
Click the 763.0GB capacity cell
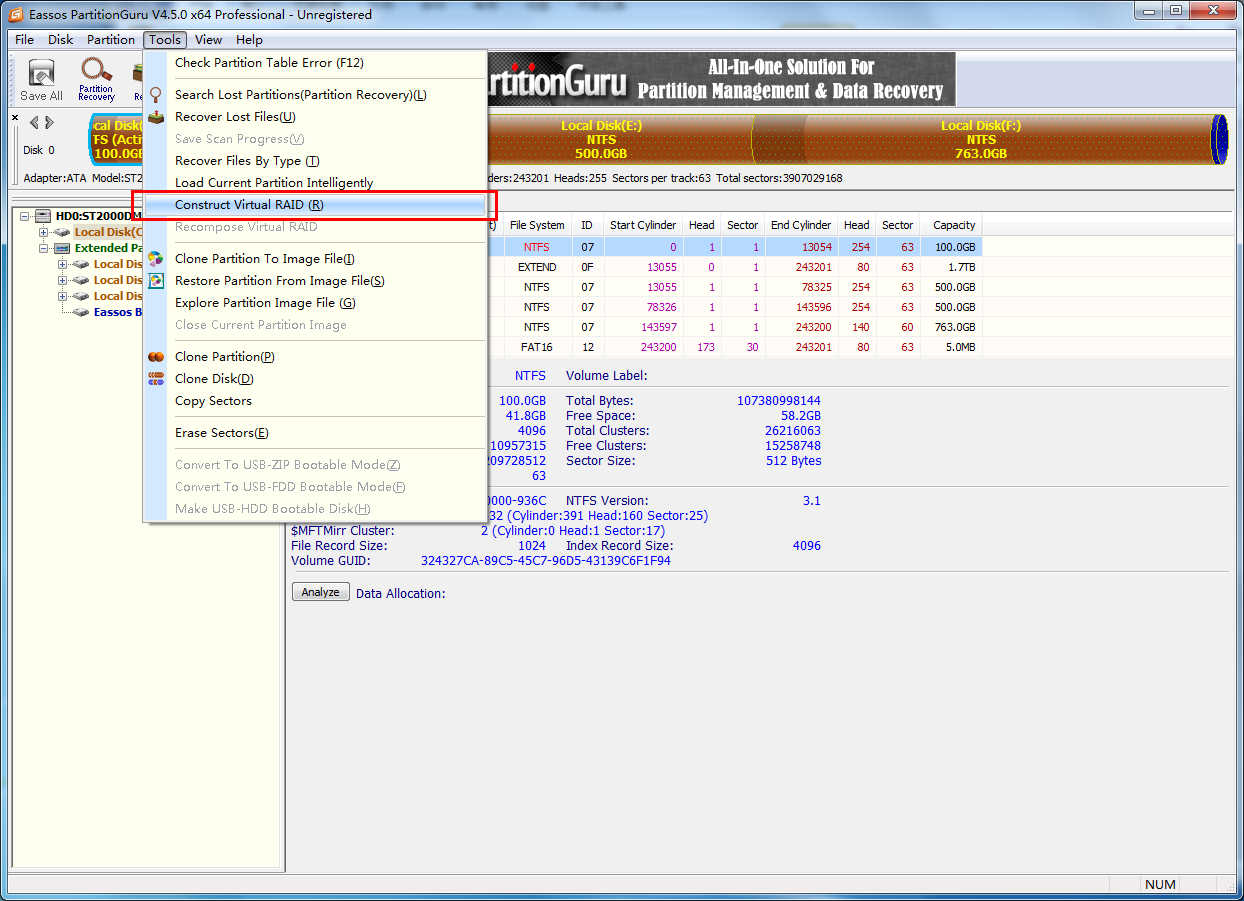coord(953,327)
